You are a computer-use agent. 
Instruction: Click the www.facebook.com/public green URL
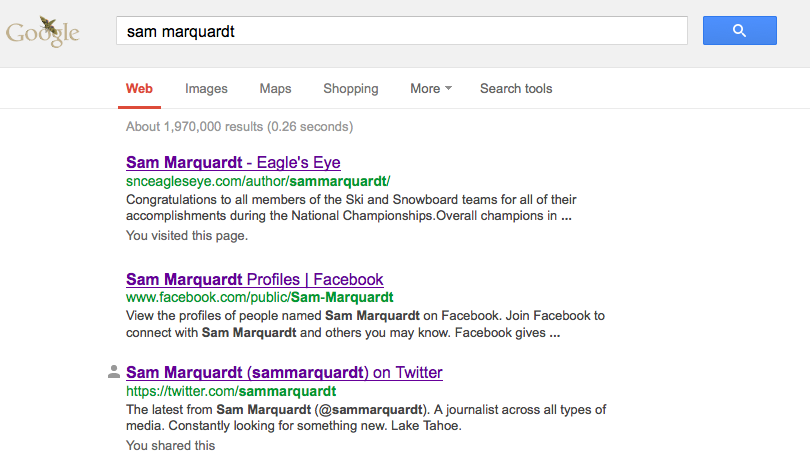point(259,297)
